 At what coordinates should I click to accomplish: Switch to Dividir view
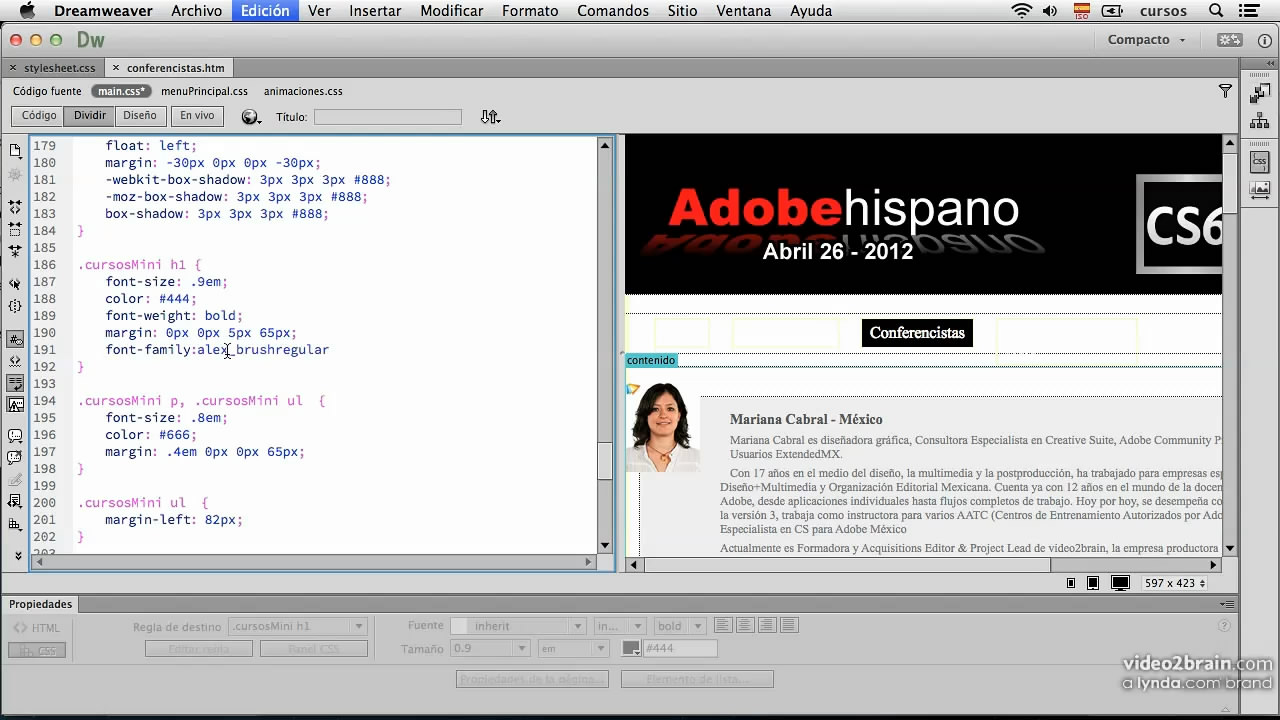90,116
